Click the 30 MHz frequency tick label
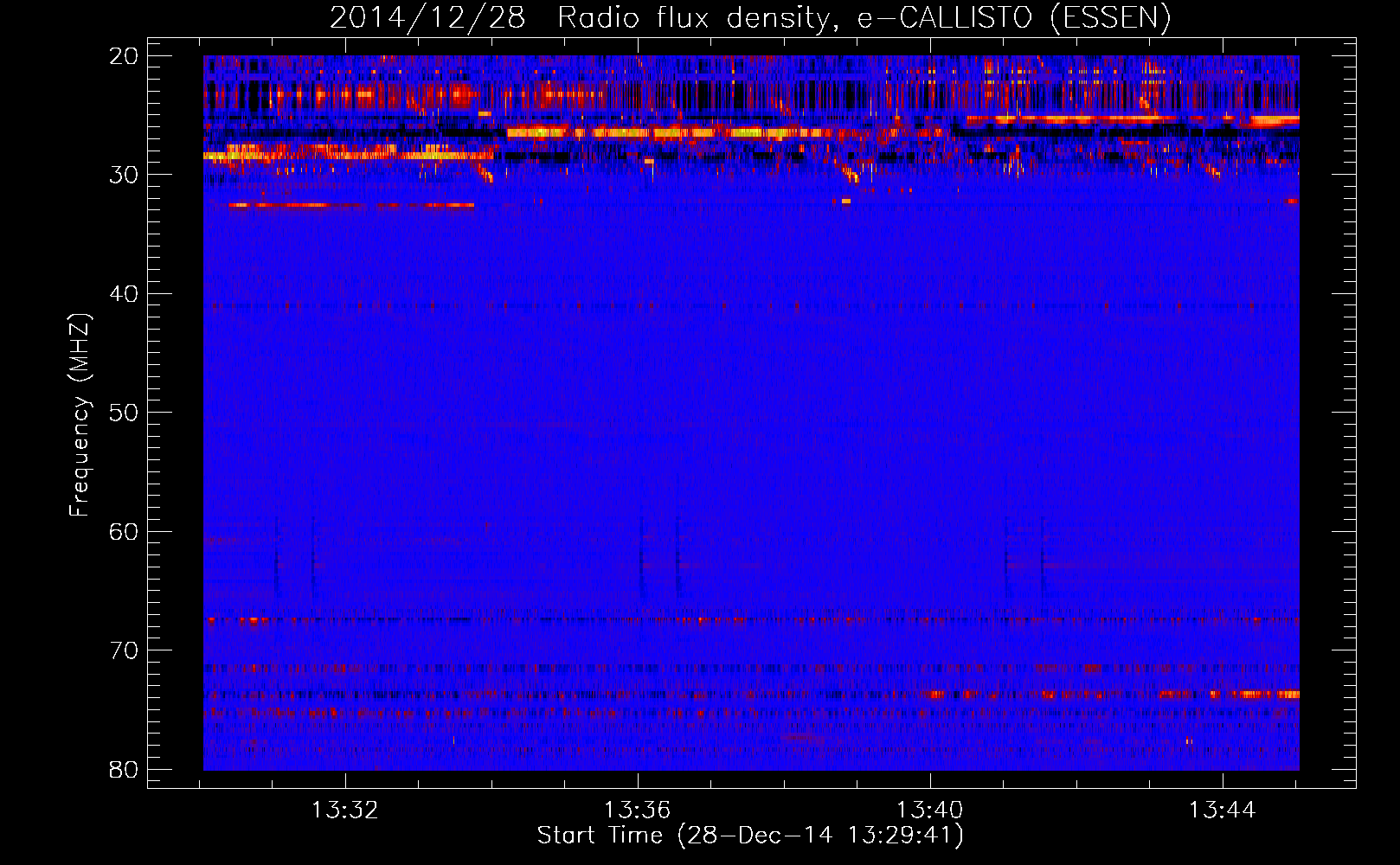 [x=125, y=175]
